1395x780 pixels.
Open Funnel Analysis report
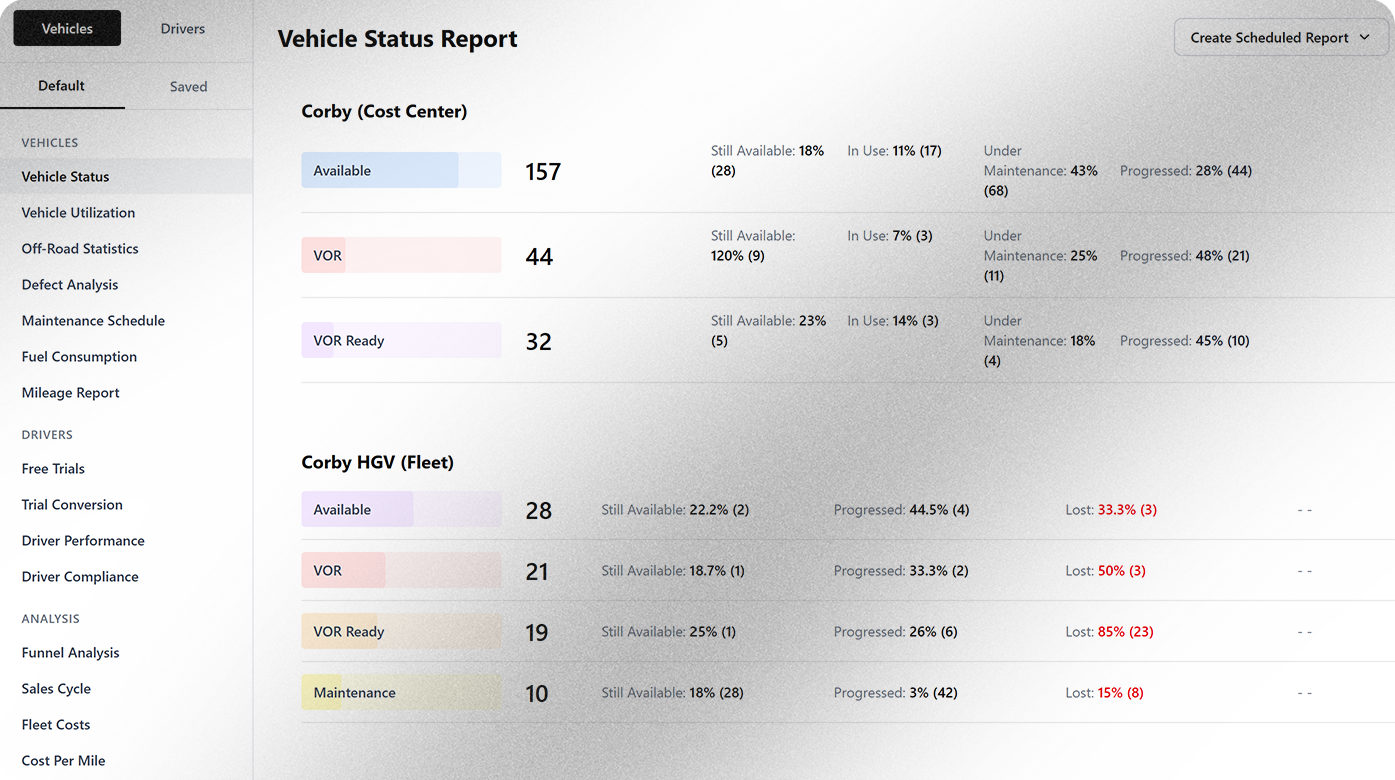70,653
